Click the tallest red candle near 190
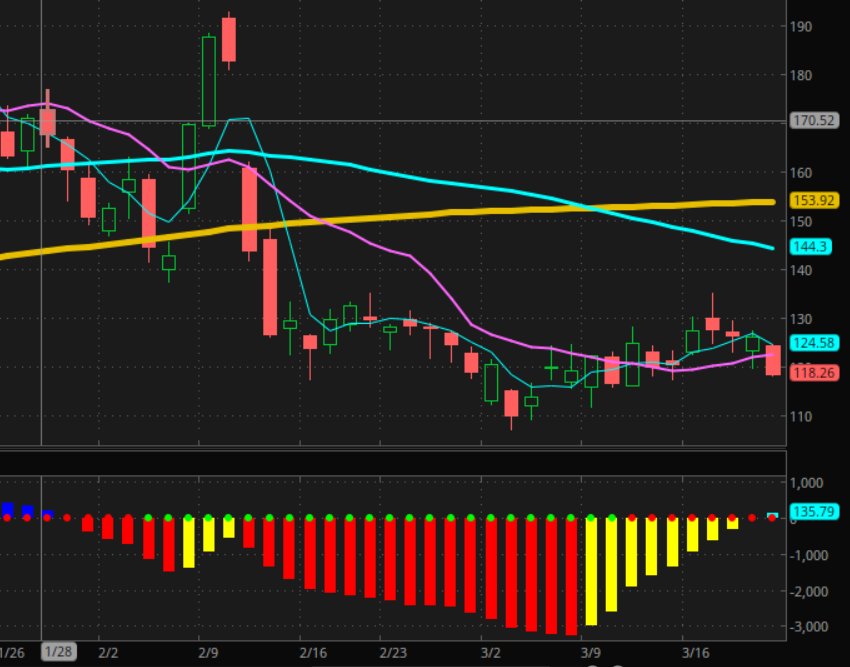The height and width of the screenshot is (667, 850). (229, 40)
